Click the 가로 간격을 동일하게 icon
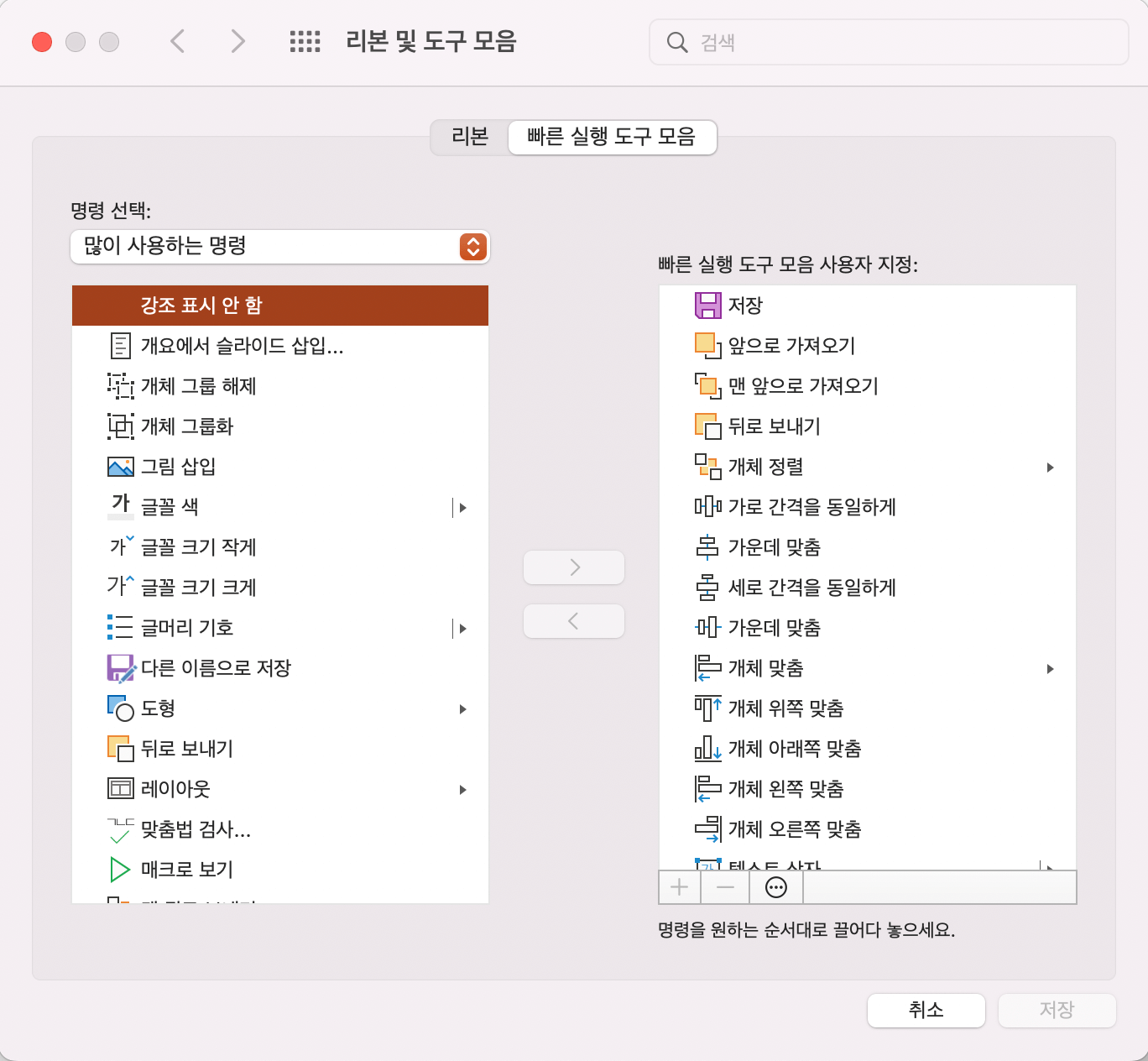The width and height of the screenshot is (1148, 1061). click(x=707, y=507)
